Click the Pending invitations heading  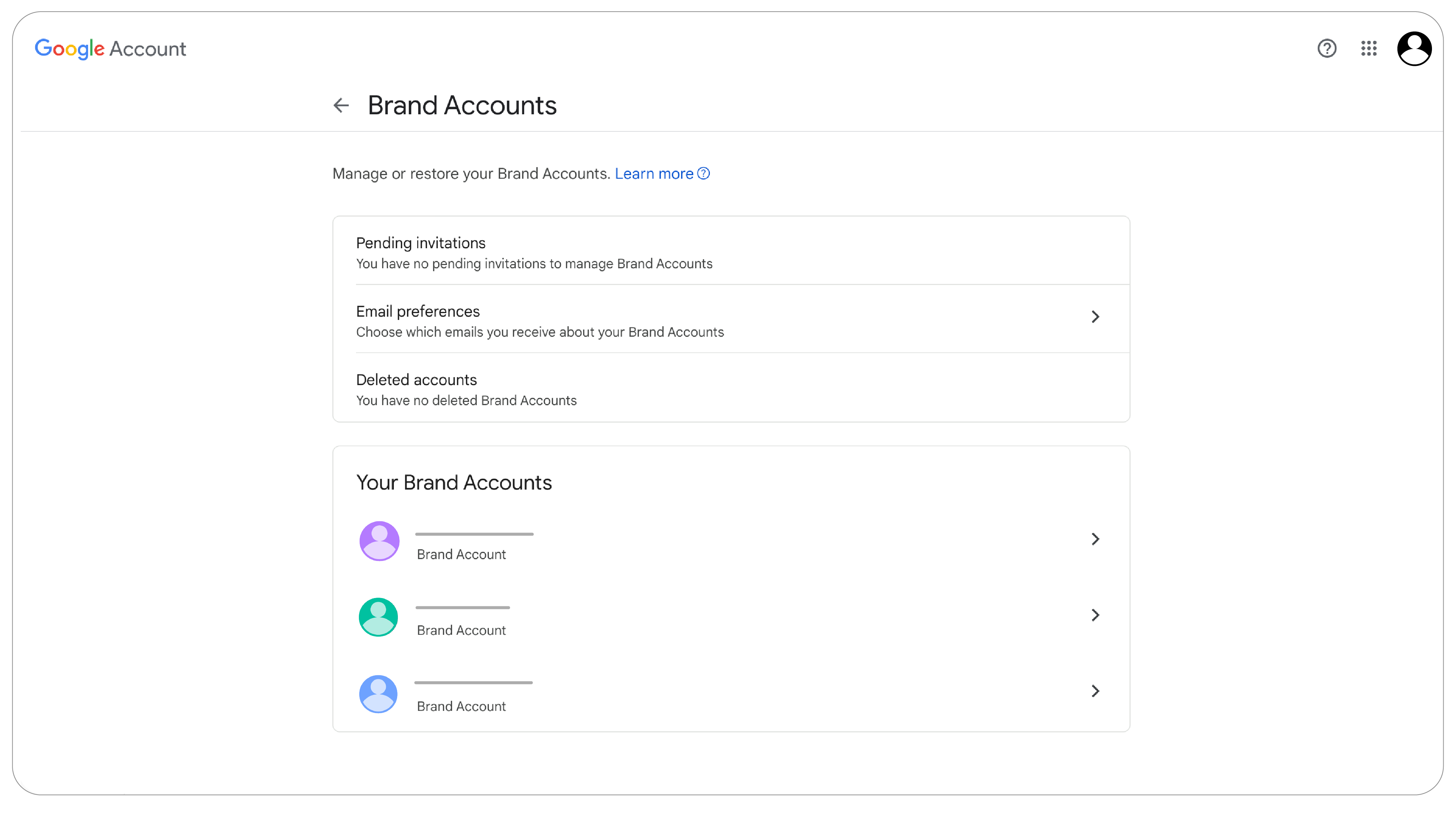click(x=420, y=243)
